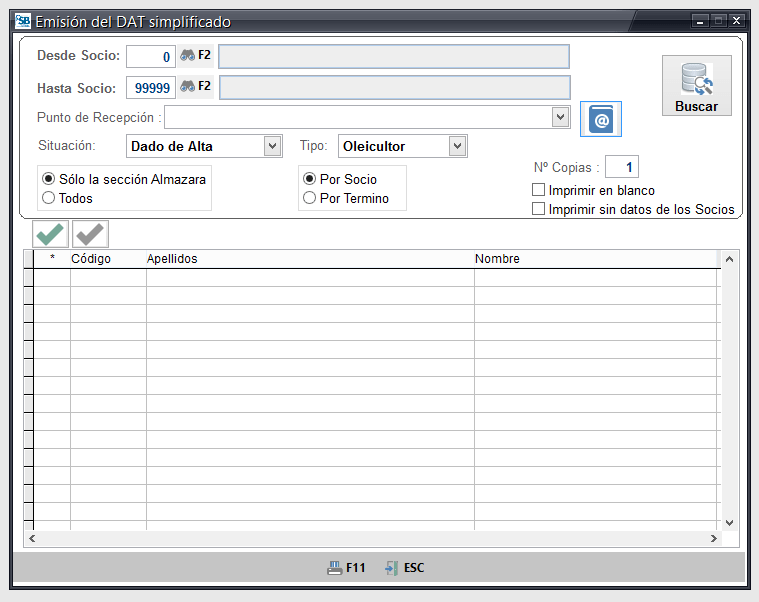Select Sólo la sección Almazara option
The width and height of the screenshot is (759, 602).
point(48,179)
